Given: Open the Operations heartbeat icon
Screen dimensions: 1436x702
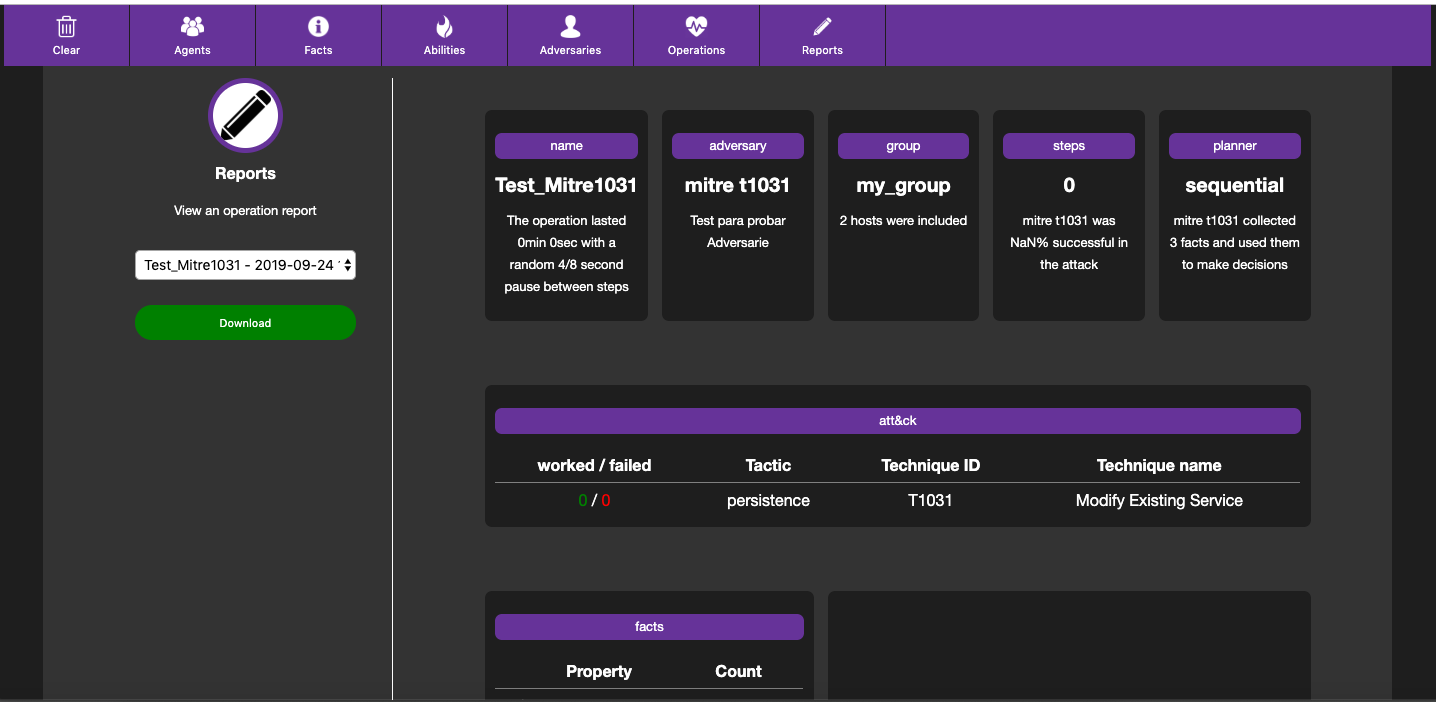Looking at the screenshot, I should (x=696, y=27).
